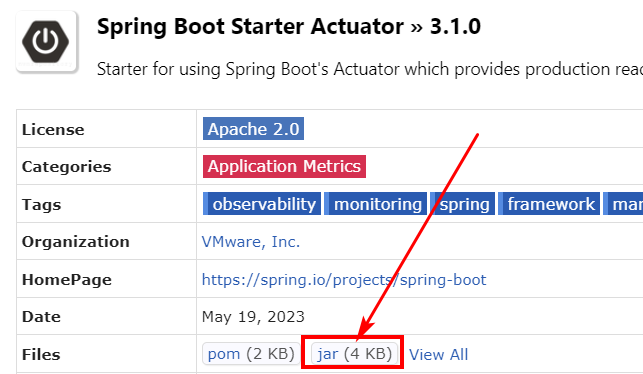Screen dimensions: 643x374
Task: Click the Starter description text line
Action: click(x=370, y=69)
